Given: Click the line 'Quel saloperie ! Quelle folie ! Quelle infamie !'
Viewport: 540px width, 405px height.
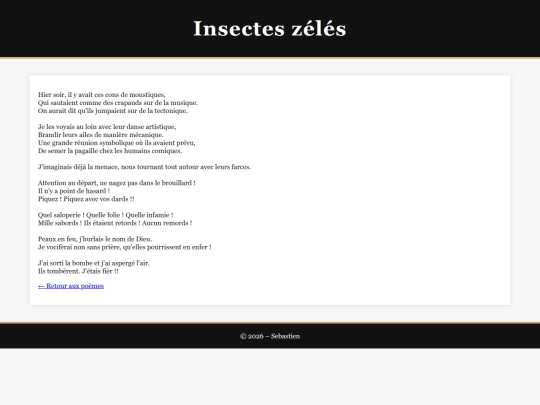Looking at the screenshot, I should click(x=105, y=215).
